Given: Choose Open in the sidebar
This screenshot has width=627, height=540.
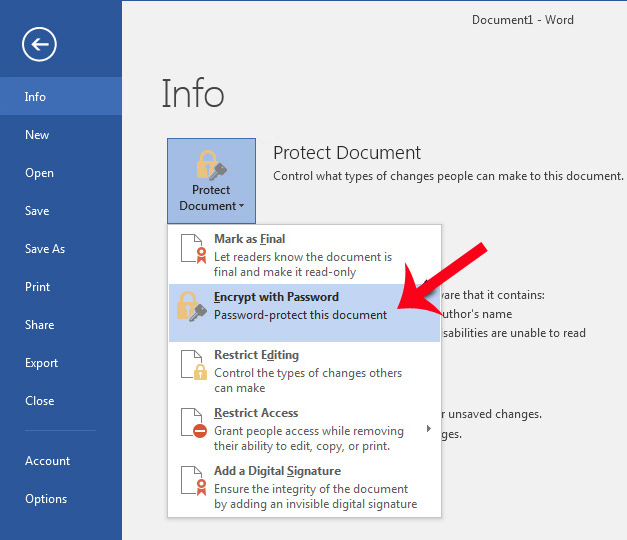Looking at the screenshot, I should (x=39, y=173).
